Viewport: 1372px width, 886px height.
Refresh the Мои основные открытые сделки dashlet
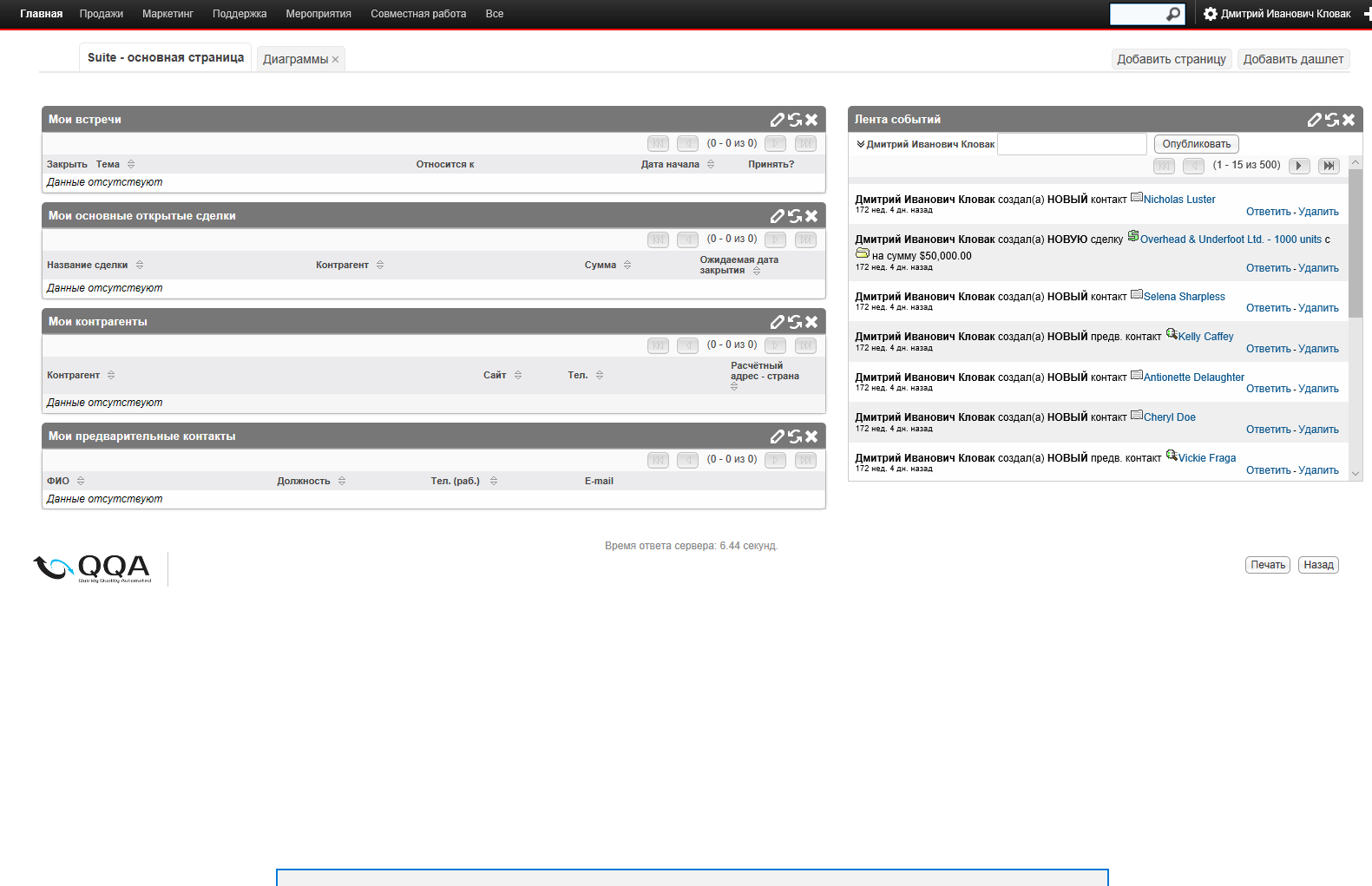[794, 216]
